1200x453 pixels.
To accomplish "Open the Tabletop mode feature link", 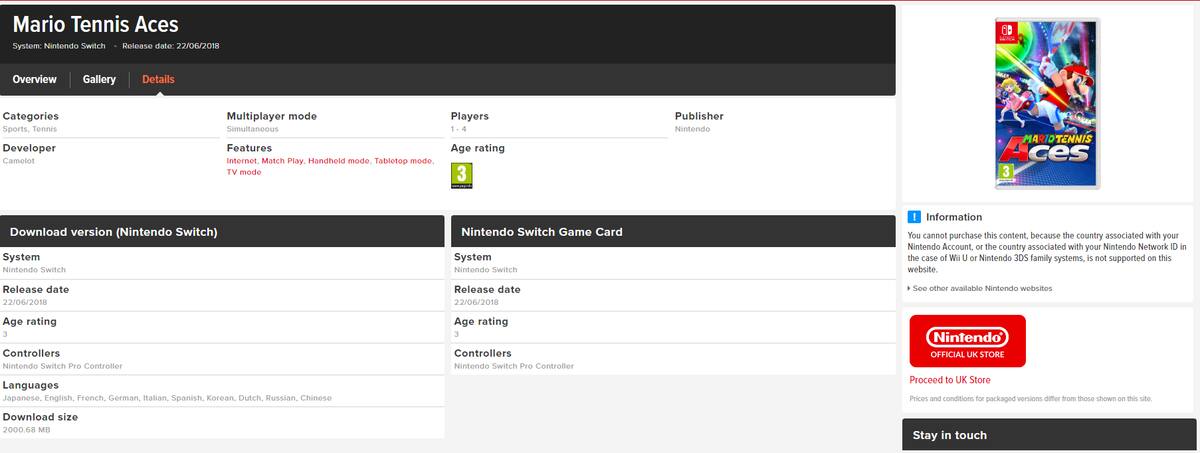I will 404,160.
